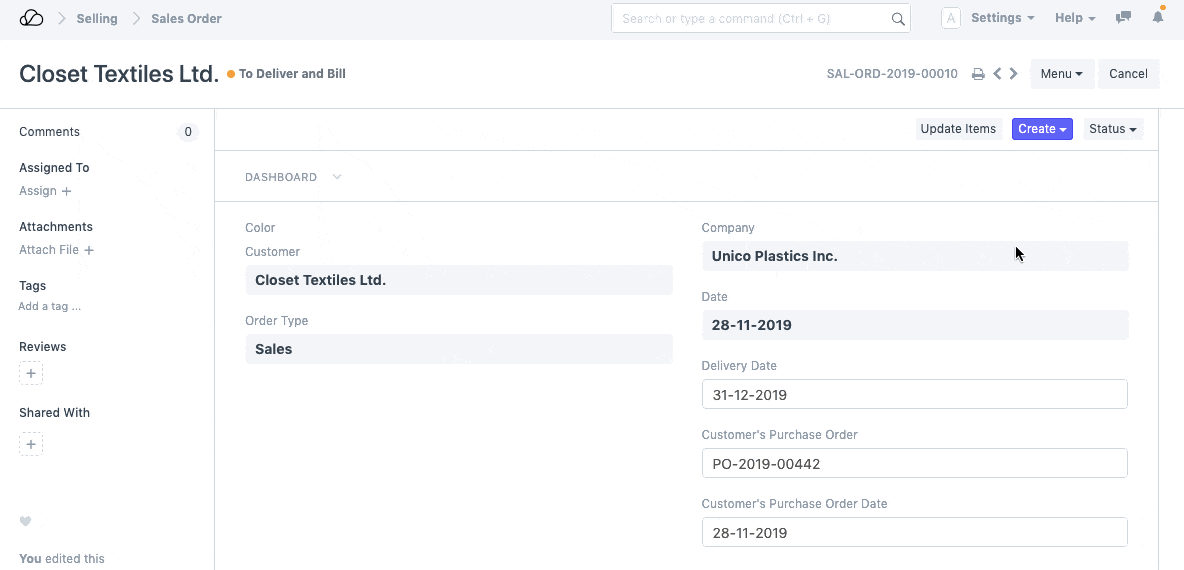Expand the Status dropdown

[x=1113, y=129]
